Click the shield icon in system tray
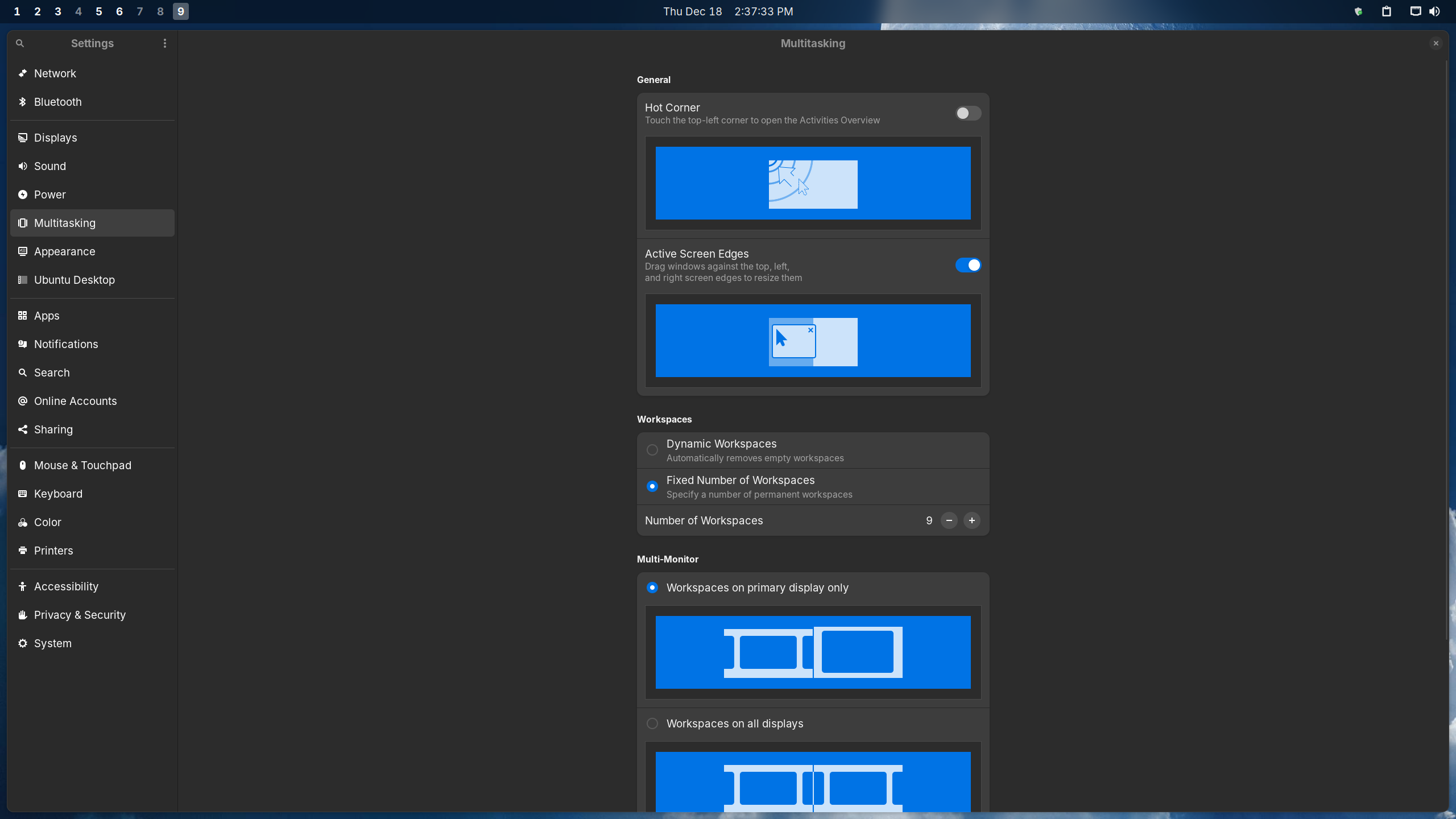The height and width of the screenshot is (819, 1456). pos(1358,11)
